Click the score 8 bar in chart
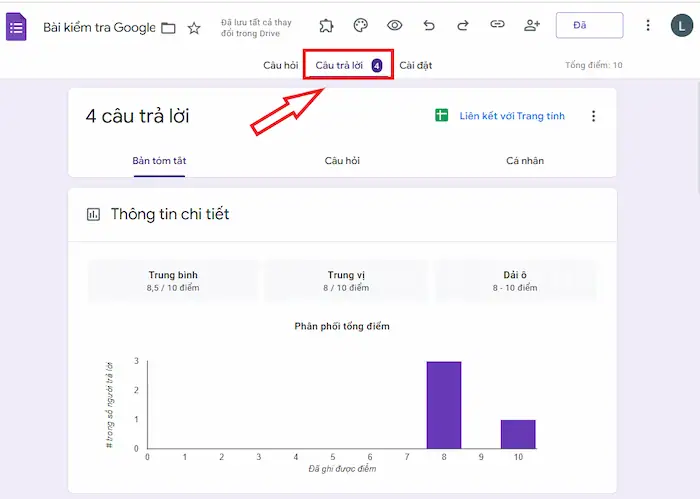Image resolution: width=700 pixels, height=499 pixels. (x=444, y=405)
